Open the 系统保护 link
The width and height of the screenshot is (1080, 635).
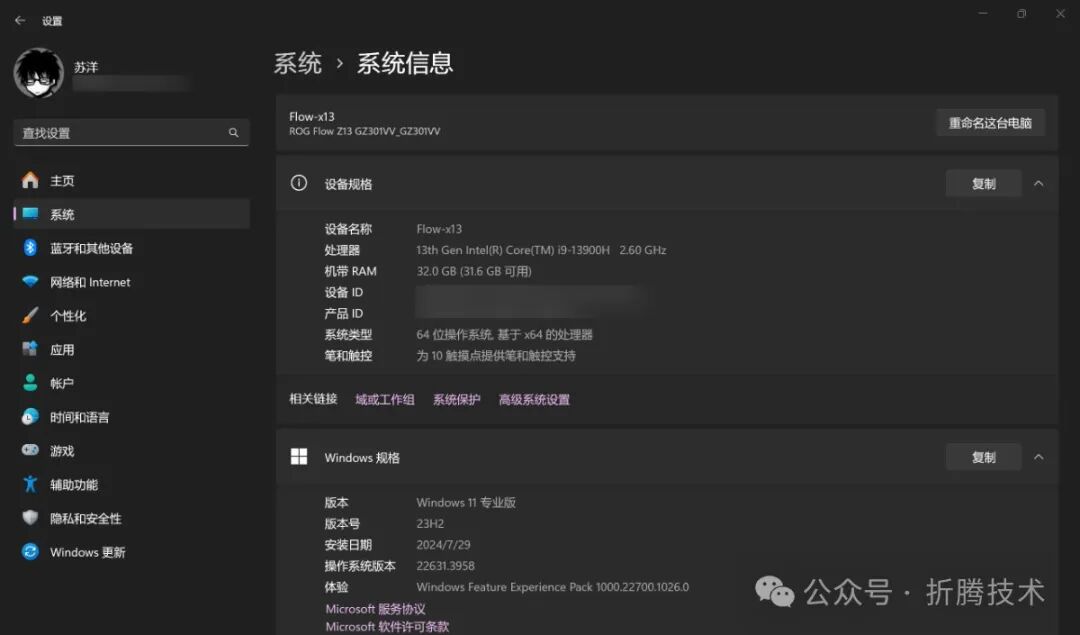click(457, 399)
